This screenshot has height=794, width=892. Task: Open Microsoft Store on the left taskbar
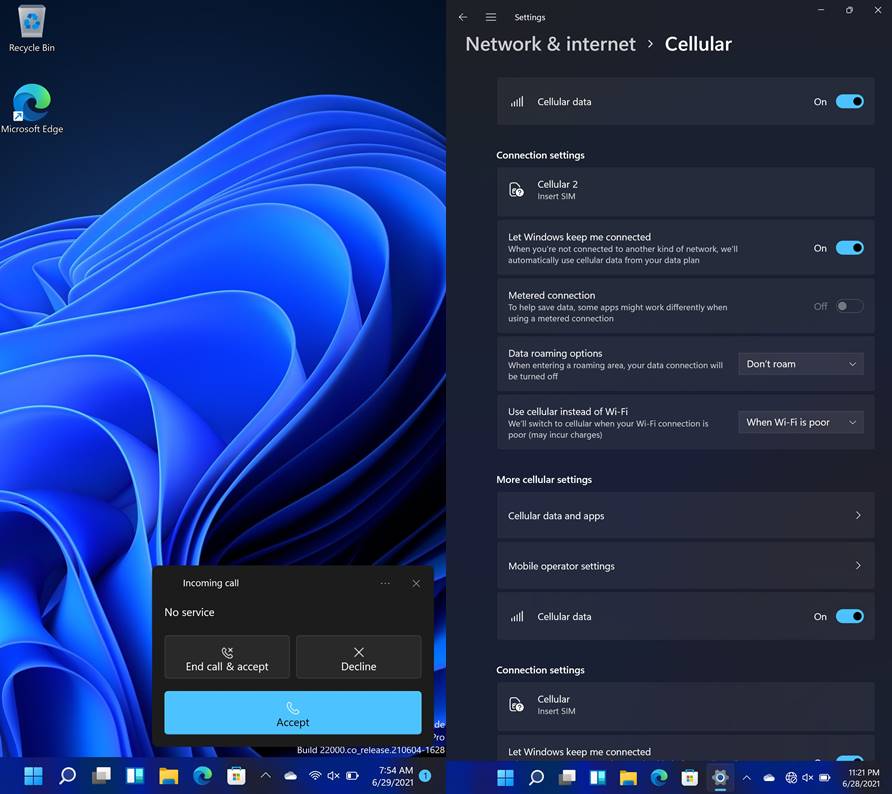click(x=236, y=775)
